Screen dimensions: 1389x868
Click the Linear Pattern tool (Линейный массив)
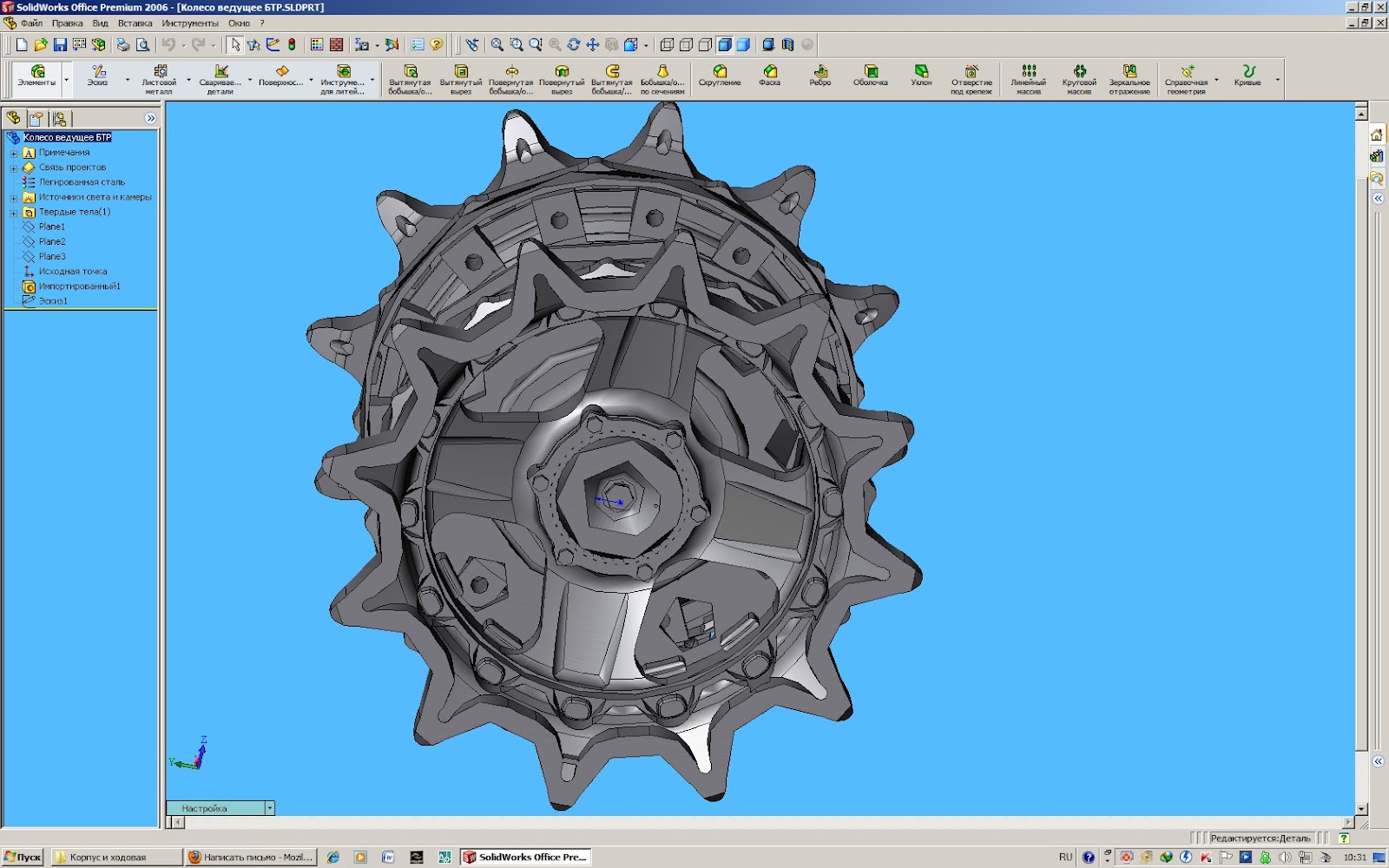tap(1029, 79)
